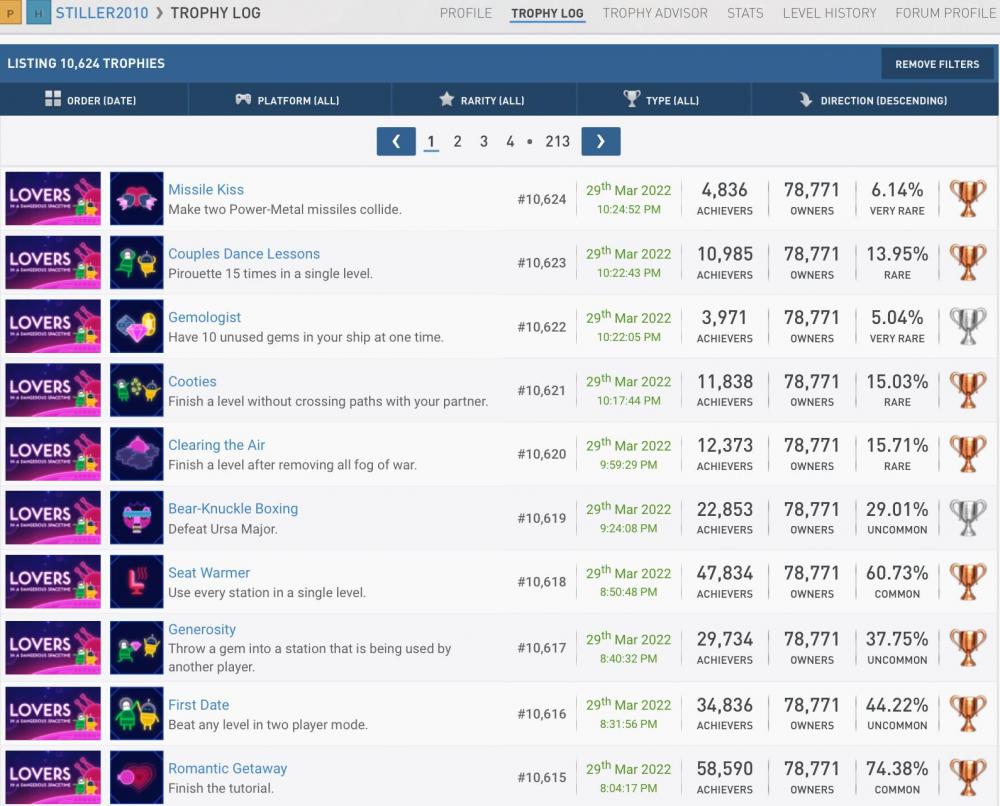Go to next page with right arrow

click(600, 142)
